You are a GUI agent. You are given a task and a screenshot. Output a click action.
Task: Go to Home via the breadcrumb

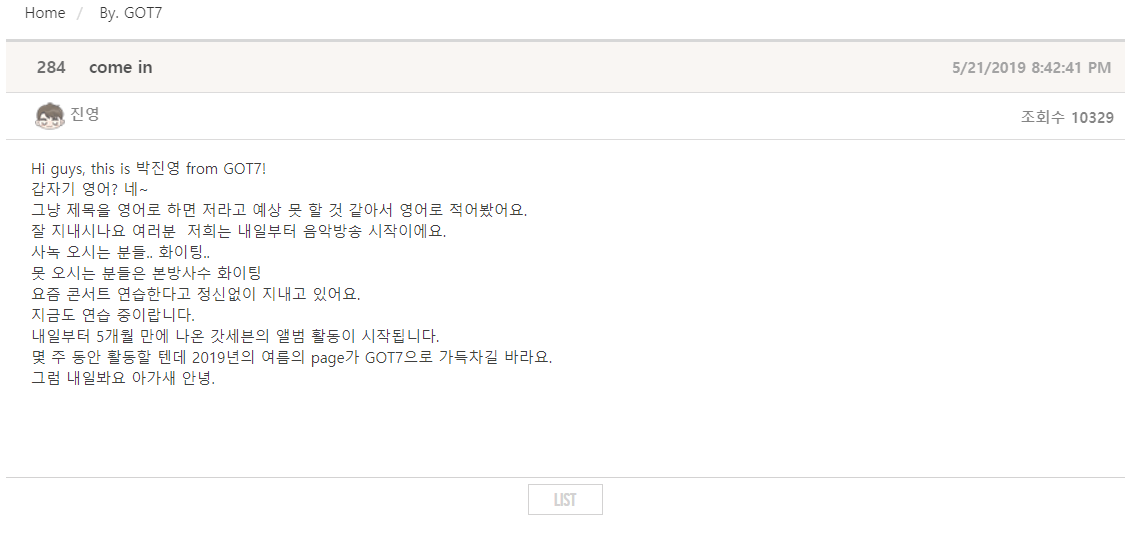coord(45,13)
